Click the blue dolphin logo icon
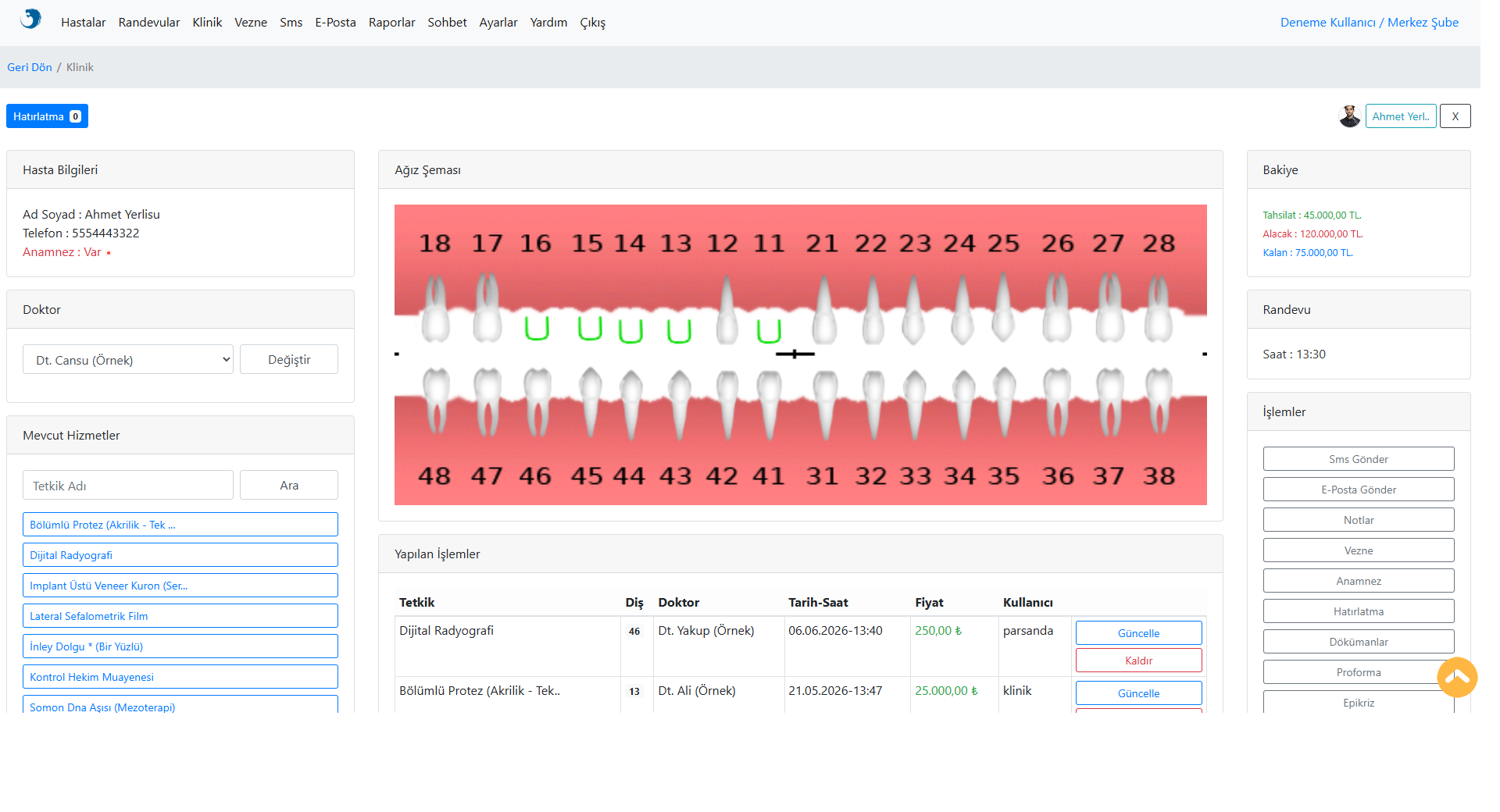Screen dimensions: 1500x812 click(30, 20)
